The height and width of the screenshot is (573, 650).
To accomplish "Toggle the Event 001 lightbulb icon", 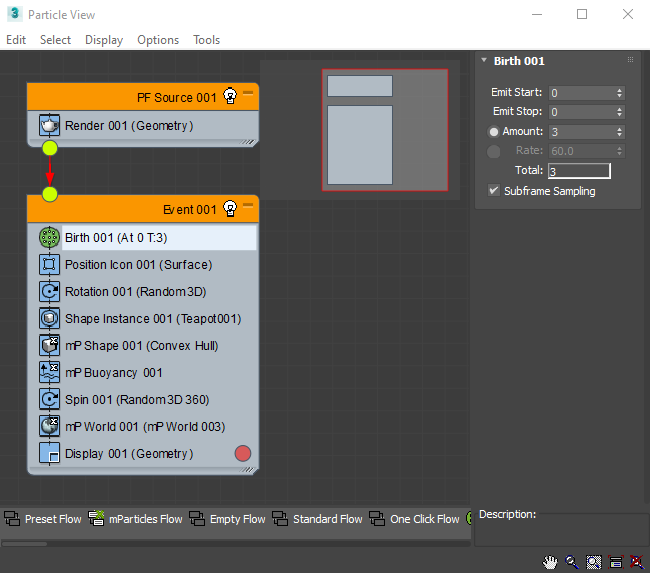I will pyautogui.click(x=230, y=209).
